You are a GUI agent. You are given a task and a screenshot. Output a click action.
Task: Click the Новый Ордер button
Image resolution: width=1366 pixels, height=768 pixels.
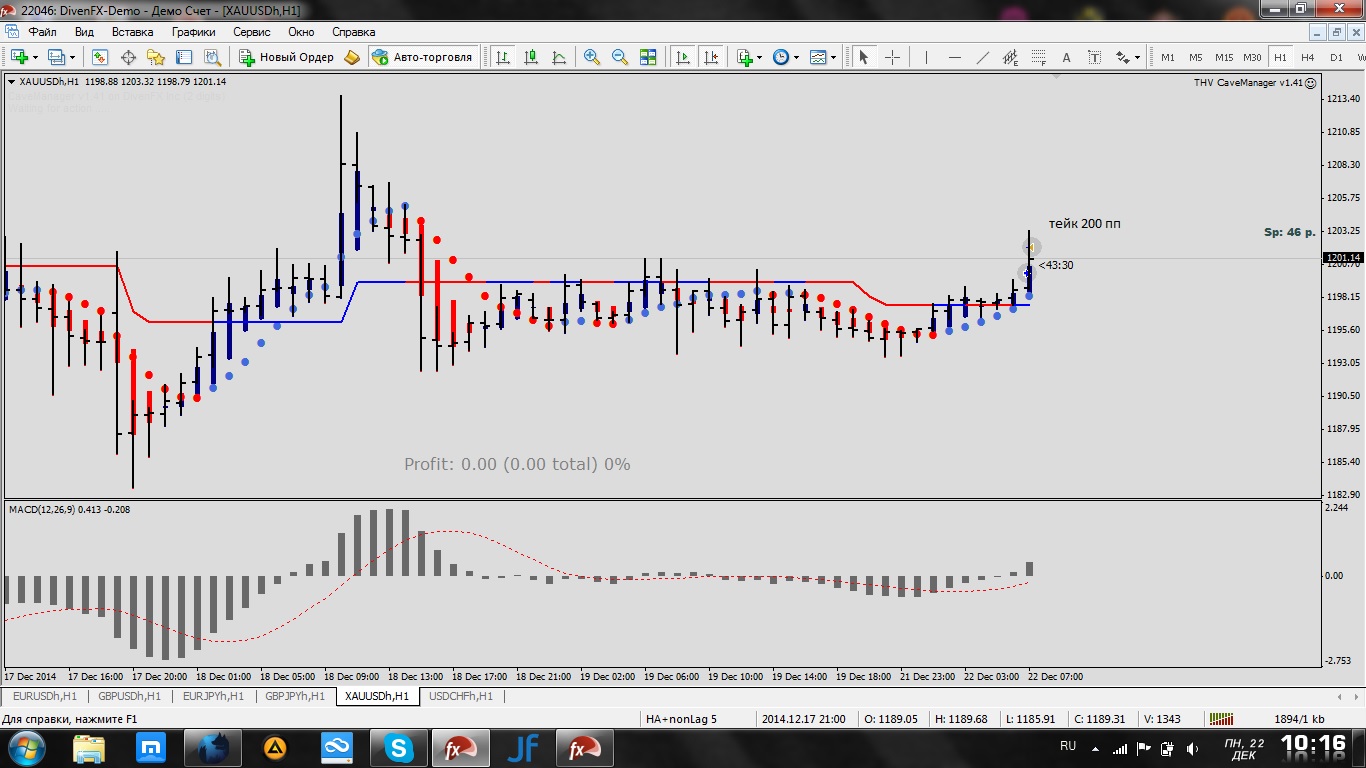tap(287, 57)
